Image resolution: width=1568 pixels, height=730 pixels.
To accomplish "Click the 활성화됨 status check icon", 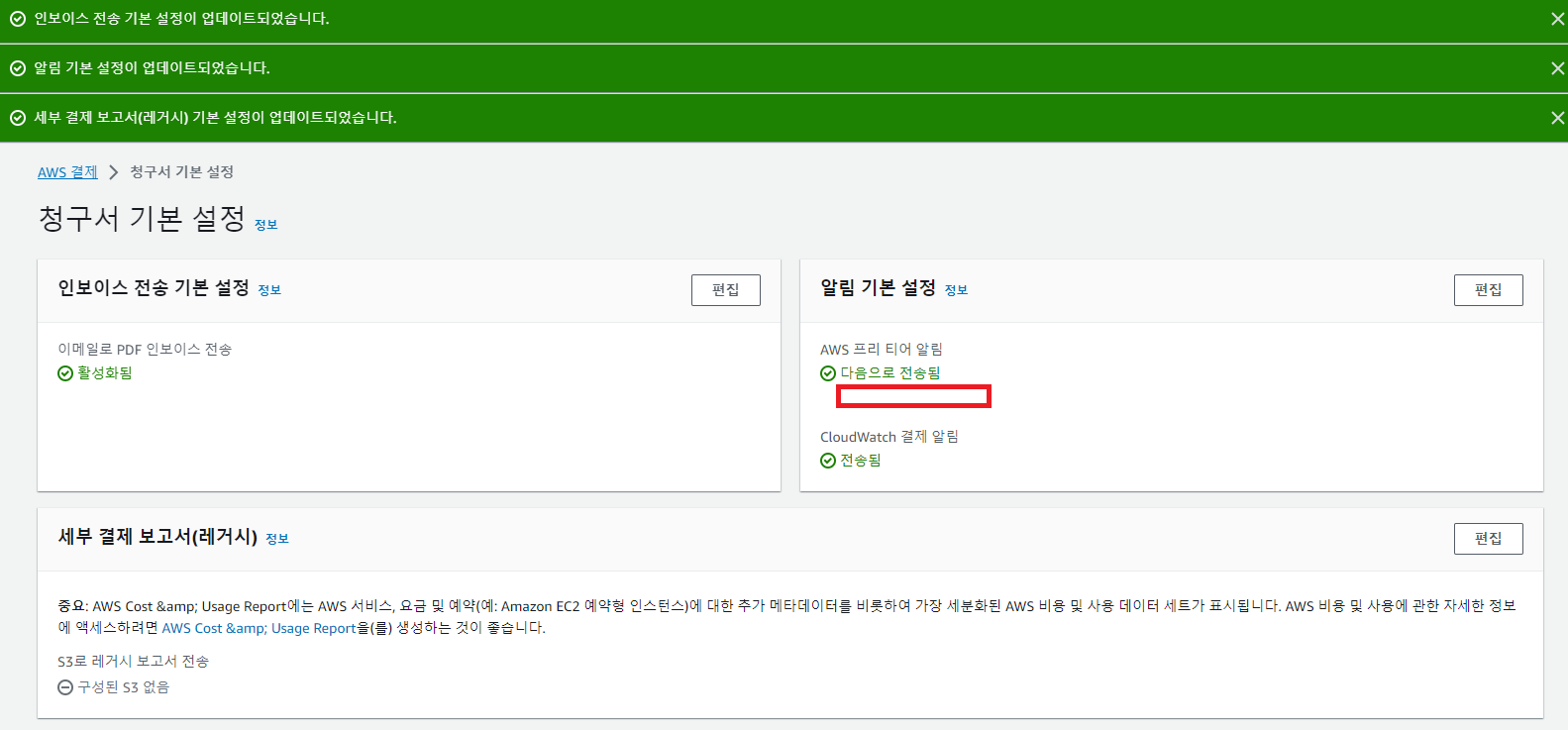I will (x=65, y=373).
